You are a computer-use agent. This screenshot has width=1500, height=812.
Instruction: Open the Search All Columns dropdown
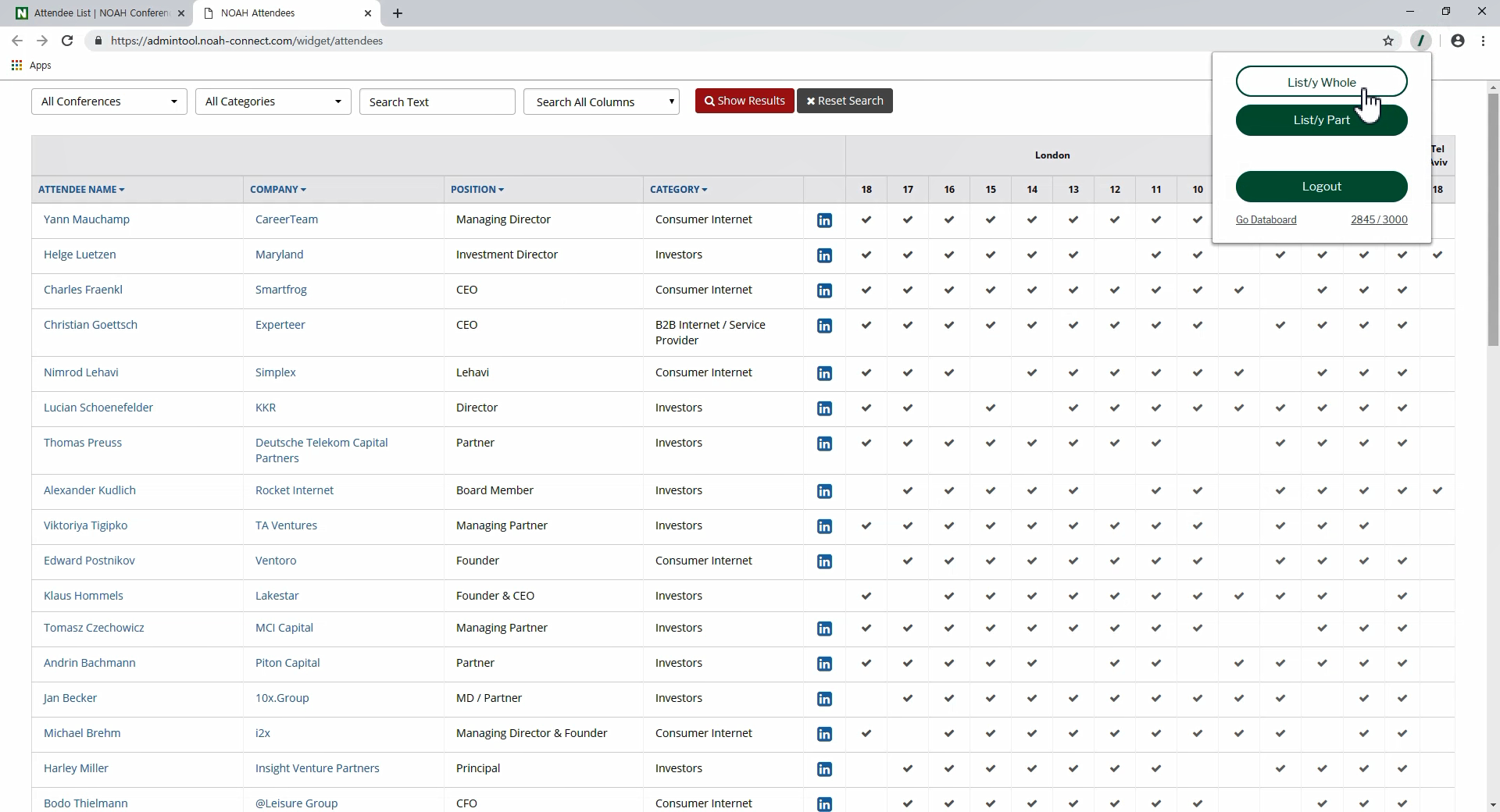[x=601, y=101]
